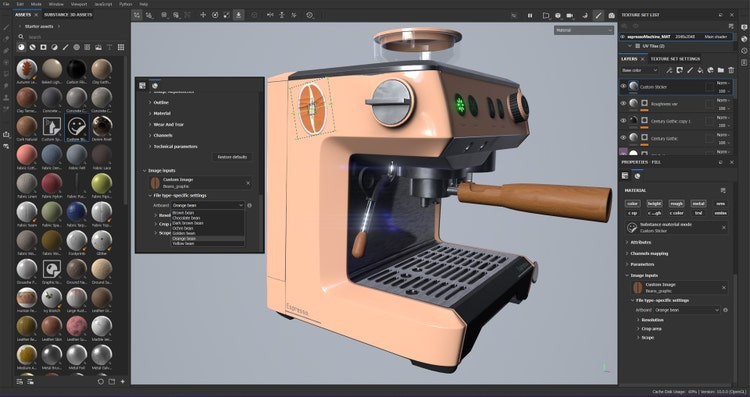This screenshot has height=397, width=750.
Task: Click the grid view icon in Assets filters
Action: 121,47
